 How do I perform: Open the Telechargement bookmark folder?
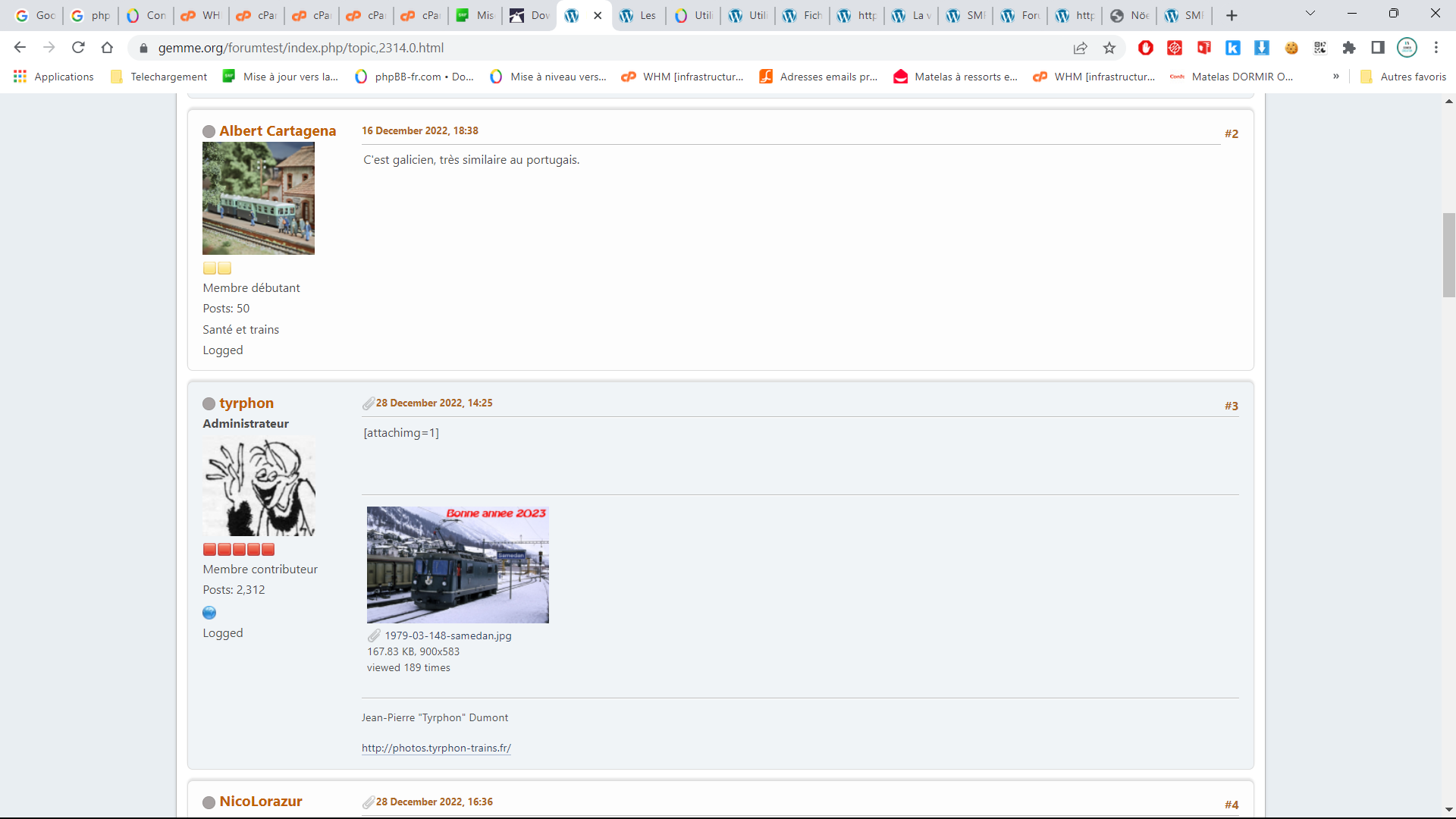click(x=159, y=77)
